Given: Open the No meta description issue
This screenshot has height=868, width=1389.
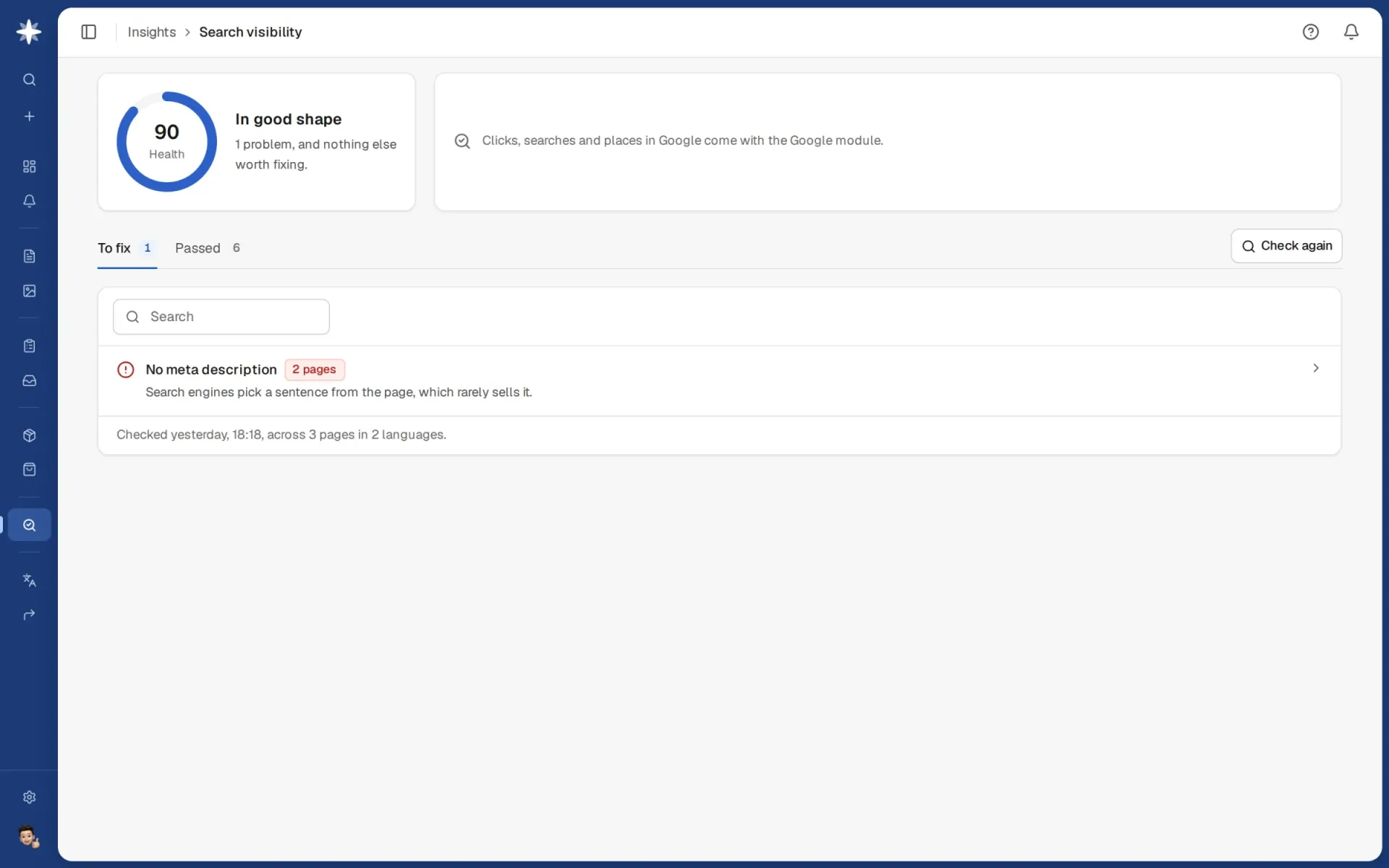Looking at the screenshot, I should [x=719, y=380].
